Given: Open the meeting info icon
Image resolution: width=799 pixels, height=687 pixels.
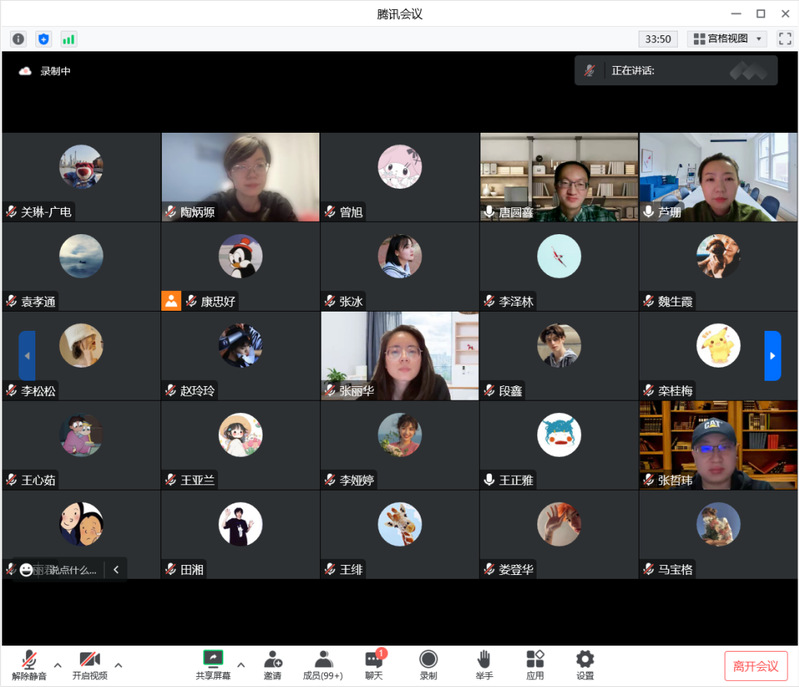Looking at the screenshot, I should click(x=18, y=39).
